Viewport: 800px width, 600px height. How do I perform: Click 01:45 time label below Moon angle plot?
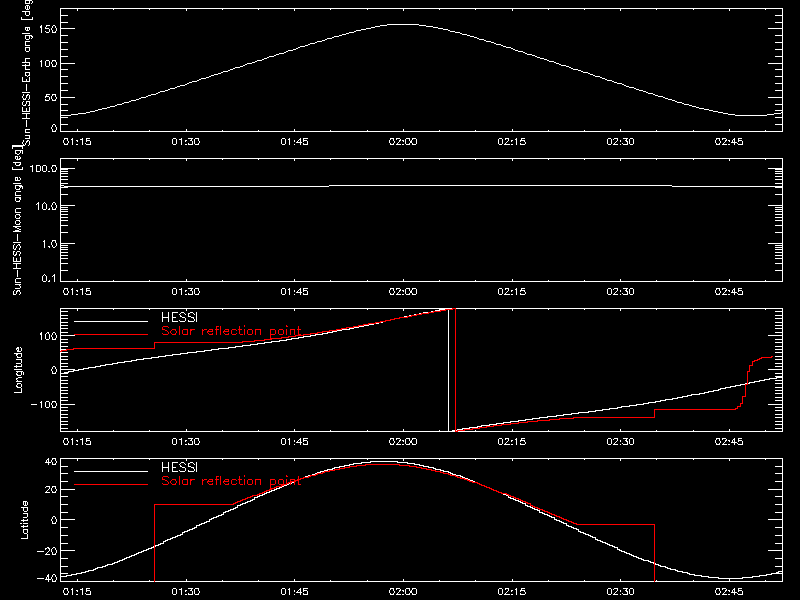(x=294, y=291)
